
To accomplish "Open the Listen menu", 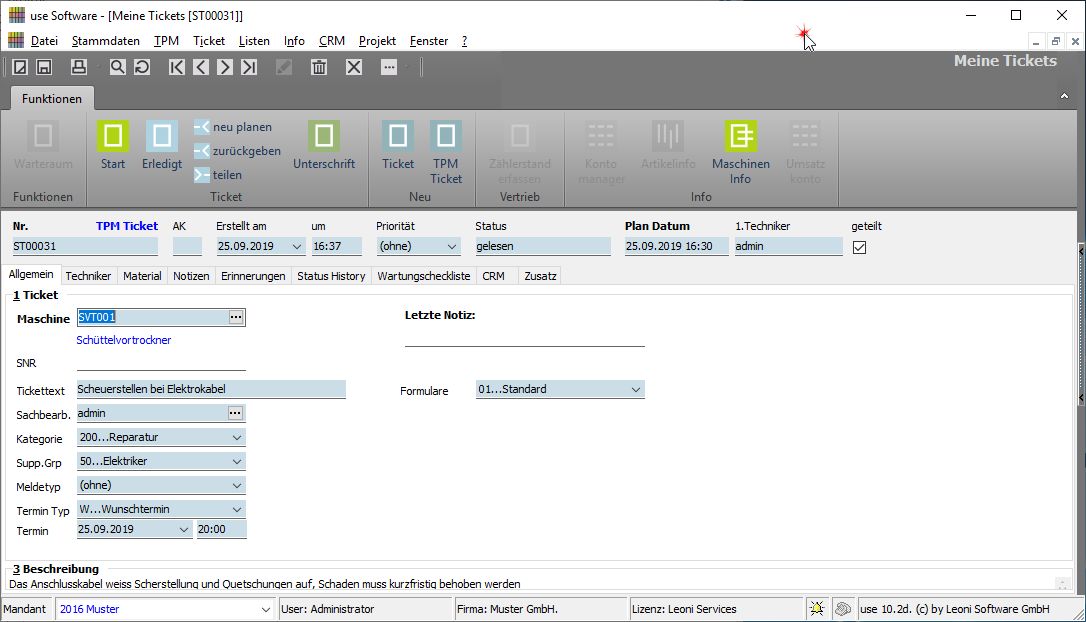I will [254, 41].
